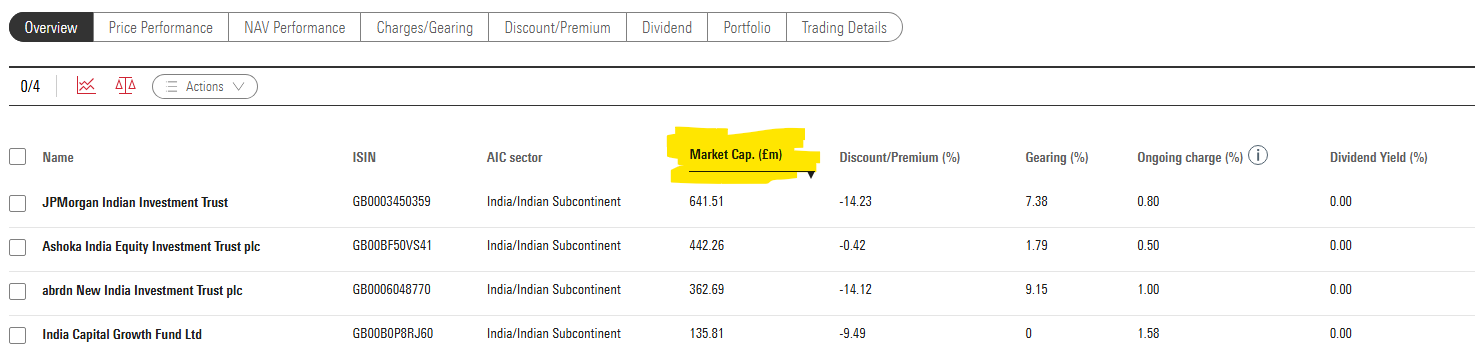Switch to the Dividend tab
Image resolution: width=1484 pixels, height=360 pixels.
[x=667, y=27]
